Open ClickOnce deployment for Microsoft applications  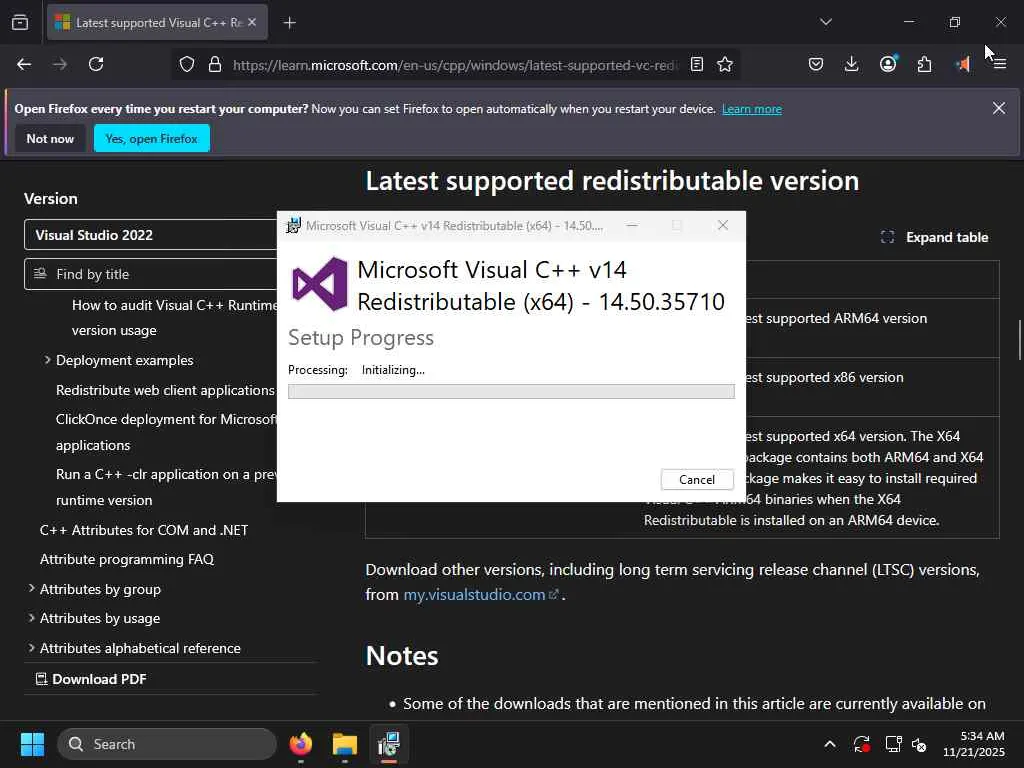(x=167, y=432)
